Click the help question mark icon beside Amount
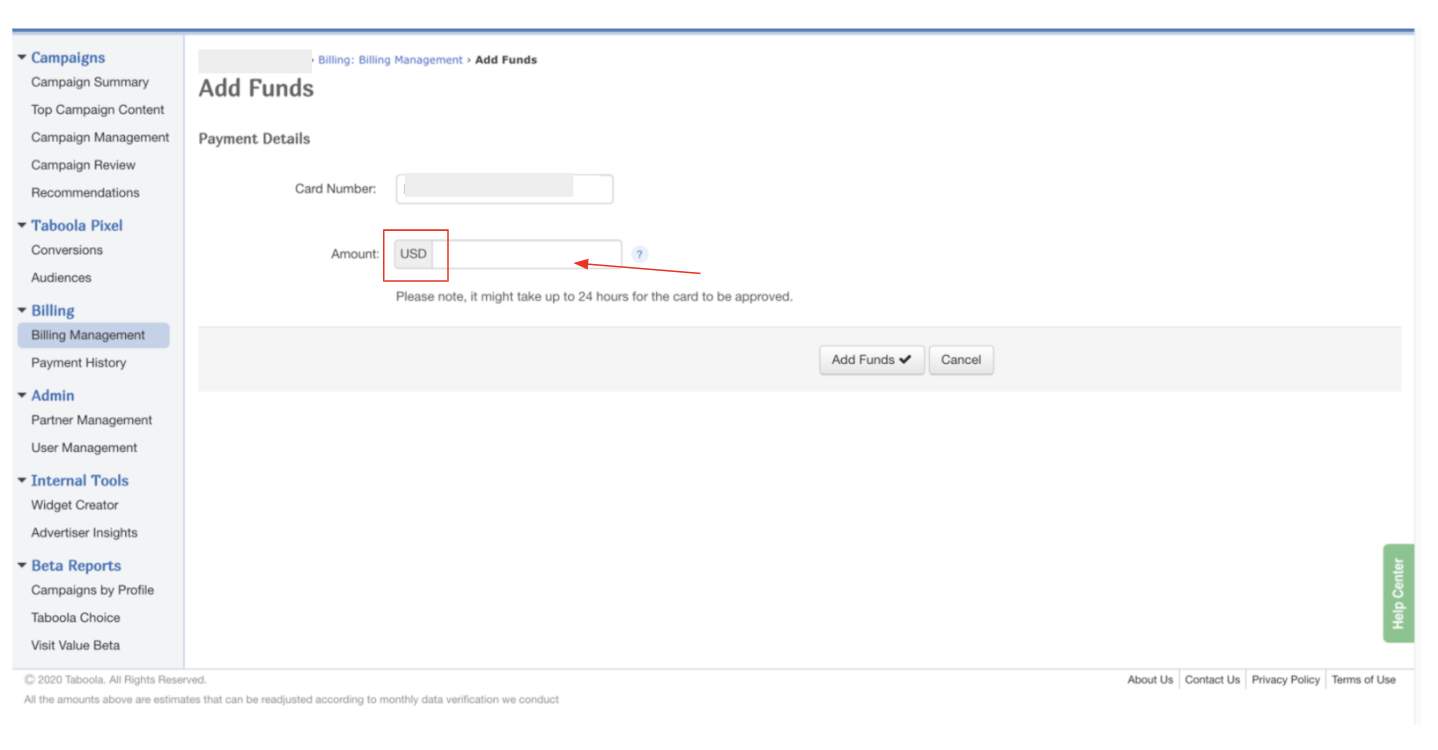1438x750 pixels. point(639,254)
